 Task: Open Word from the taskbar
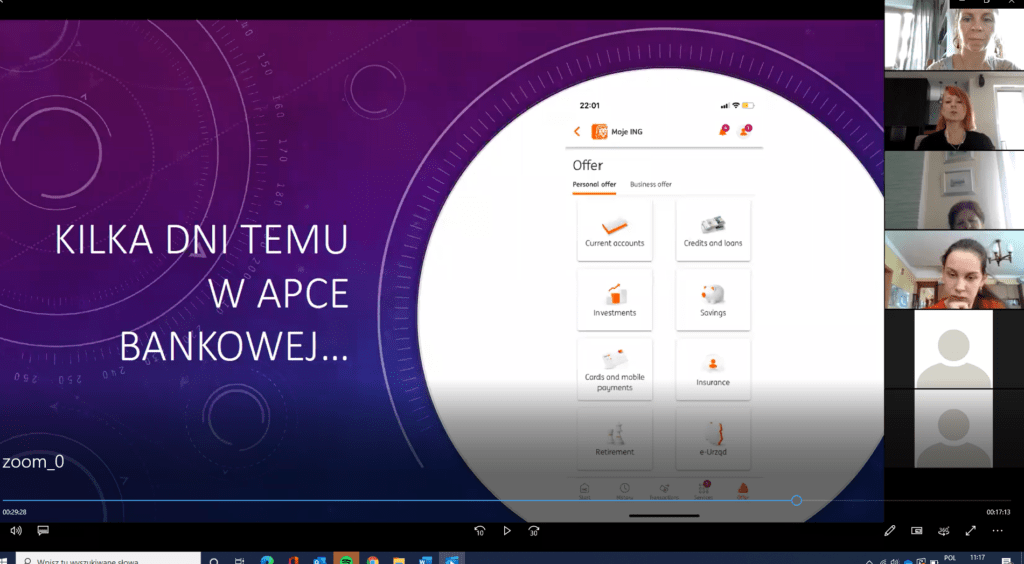425,560
